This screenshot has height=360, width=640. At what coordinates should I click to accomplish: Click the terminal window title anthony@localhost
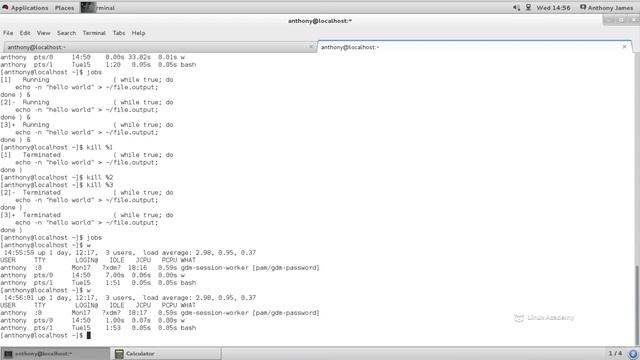tap(320, 21)
